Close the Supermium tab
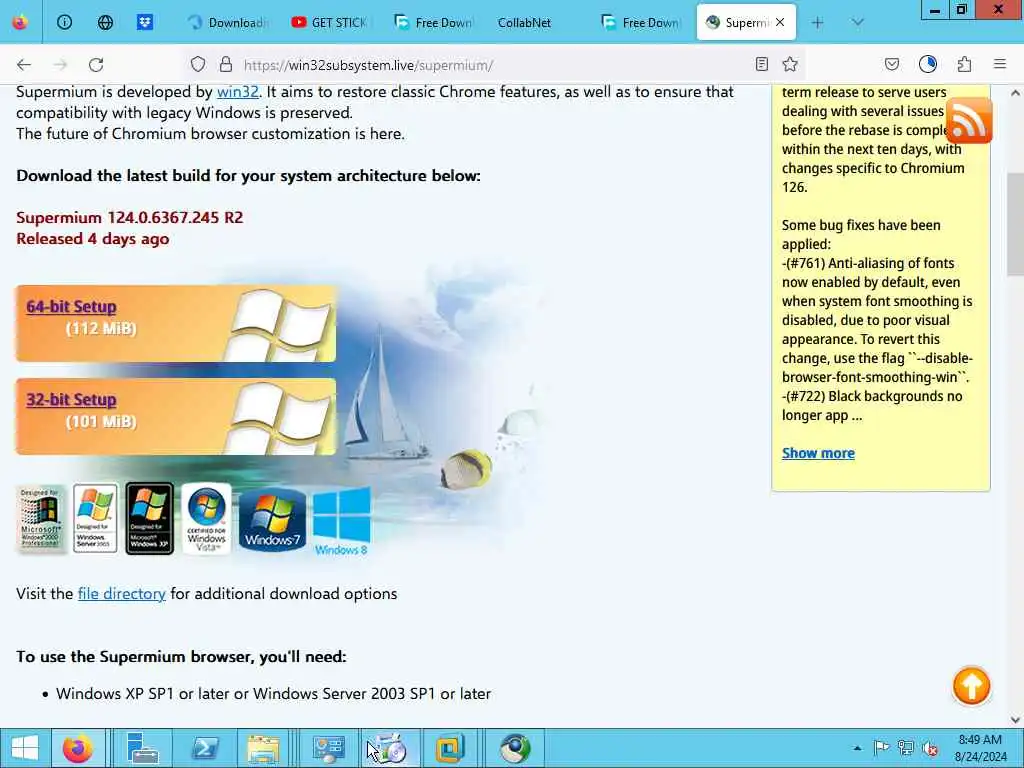1024x768 pixels. [780, 22]
